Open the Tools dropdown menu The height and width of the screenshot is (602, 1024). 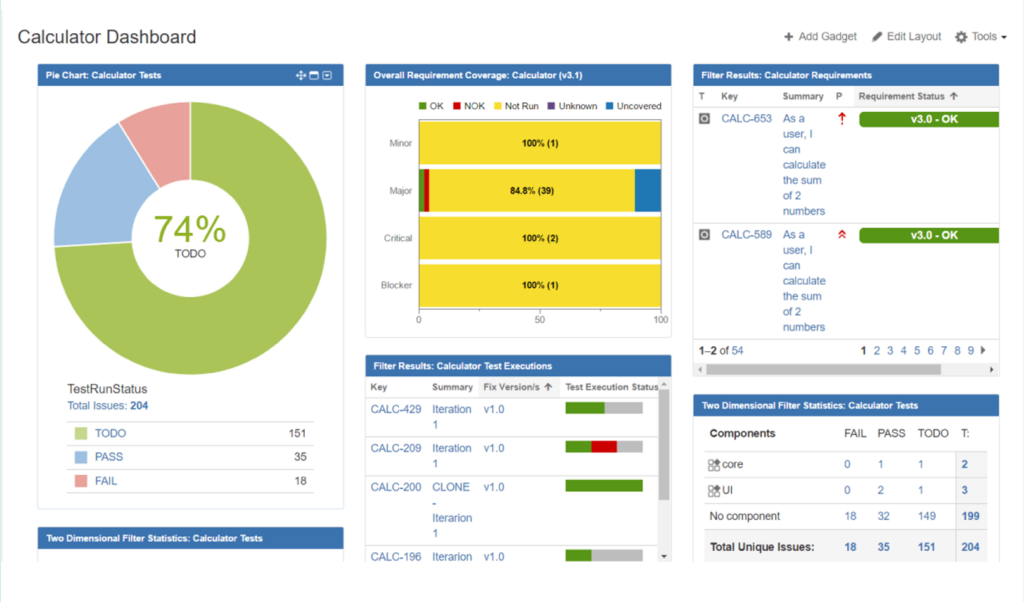[980, 36]
